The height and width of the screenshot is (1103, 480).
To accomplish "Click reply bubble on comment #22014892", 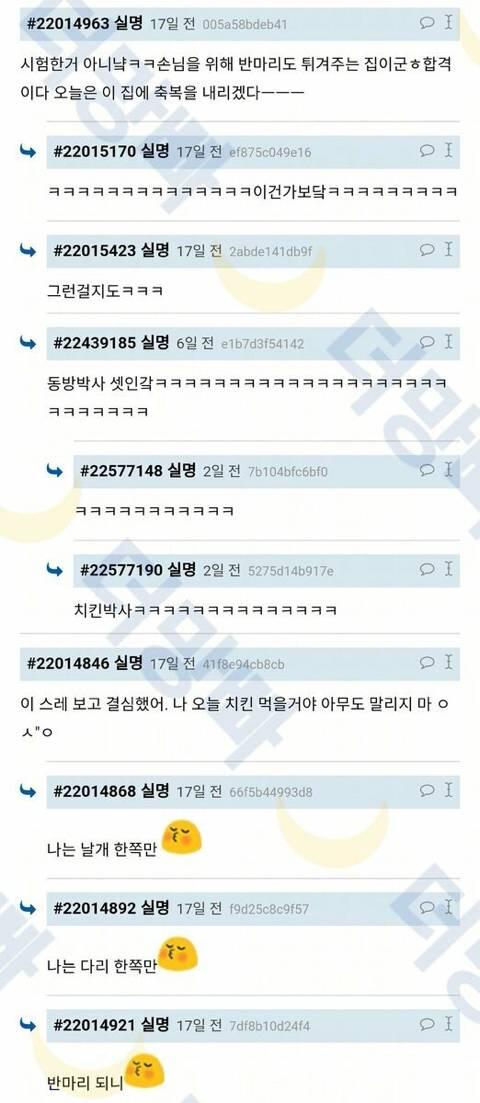I will coord(427,908).
